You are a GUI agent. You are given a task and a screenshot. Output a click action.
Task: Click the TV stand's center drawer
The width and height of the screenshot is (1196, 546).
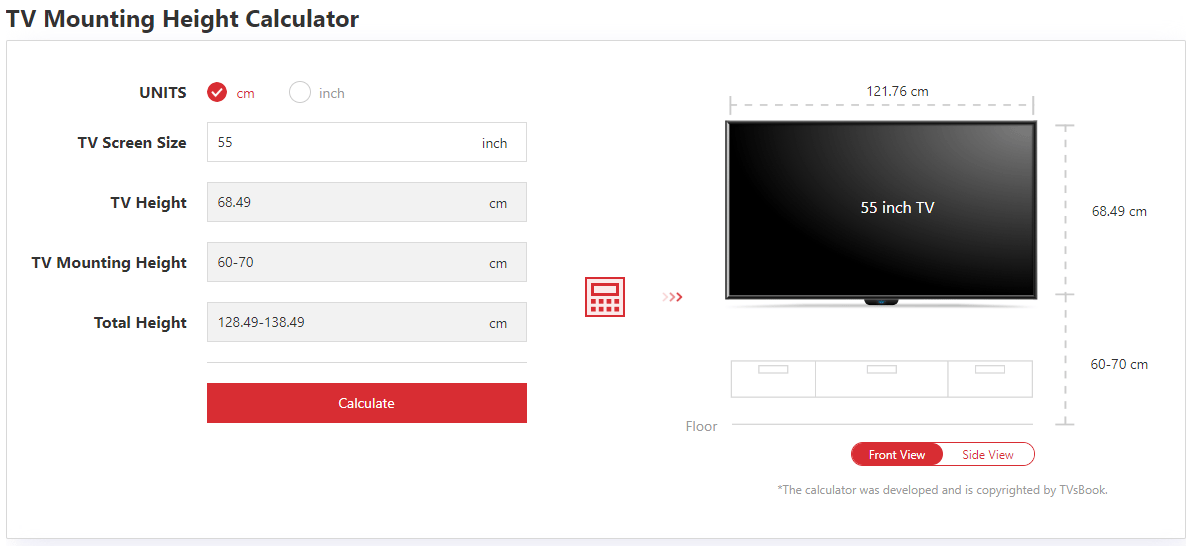[x=882, y=378]
